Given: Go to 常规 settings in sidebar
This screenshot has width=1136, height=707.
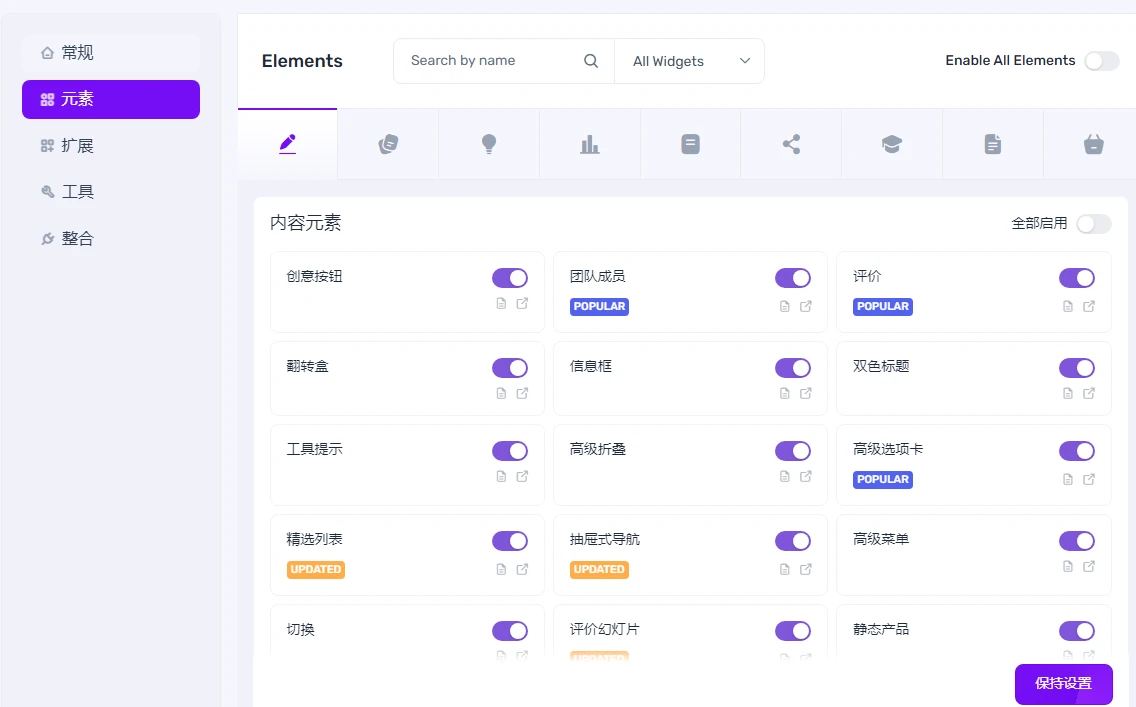Looking at the screenshot, I should (x=77, y=53).
